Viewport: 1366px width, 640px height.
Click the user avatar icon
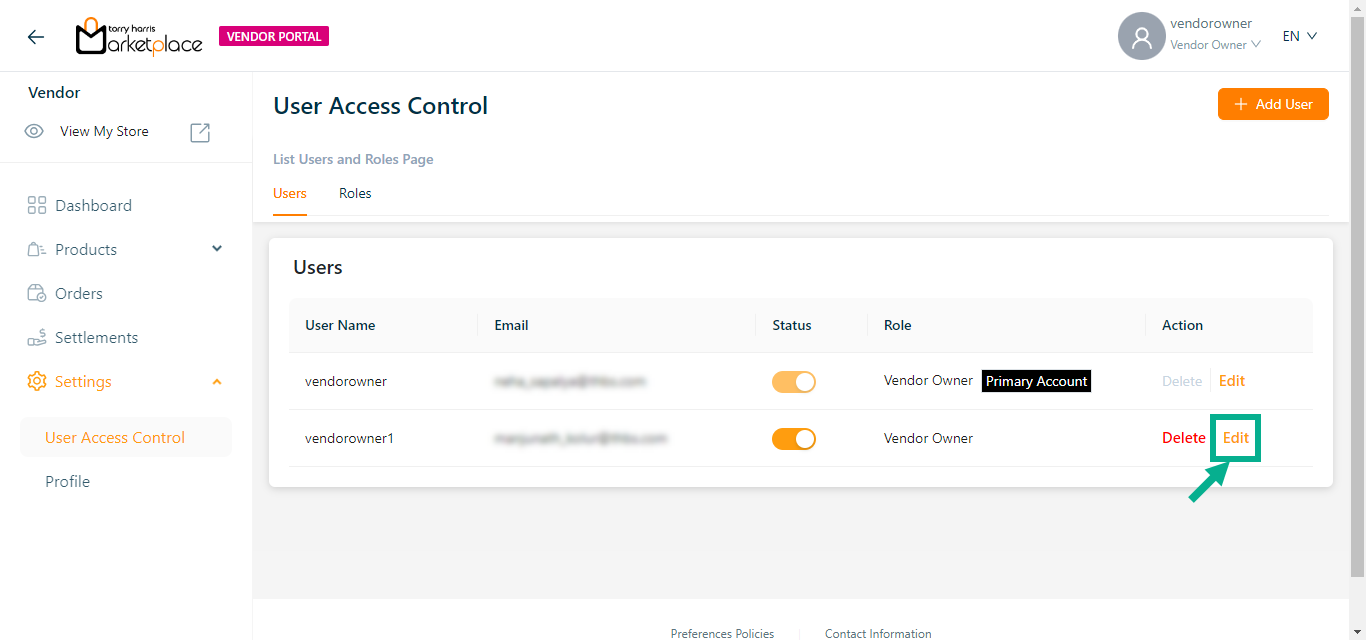(1141, 37)
